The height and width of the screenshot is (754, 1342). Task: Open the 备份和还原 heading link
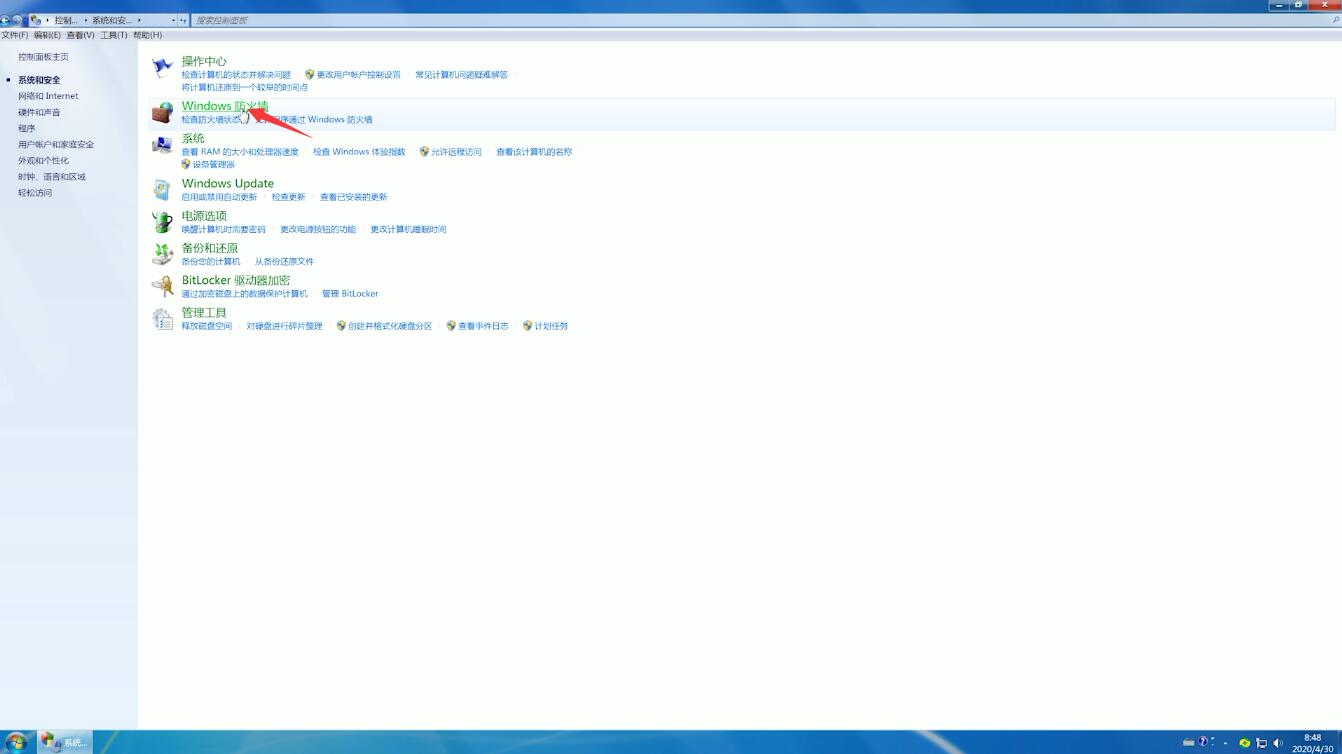point(210,248)
